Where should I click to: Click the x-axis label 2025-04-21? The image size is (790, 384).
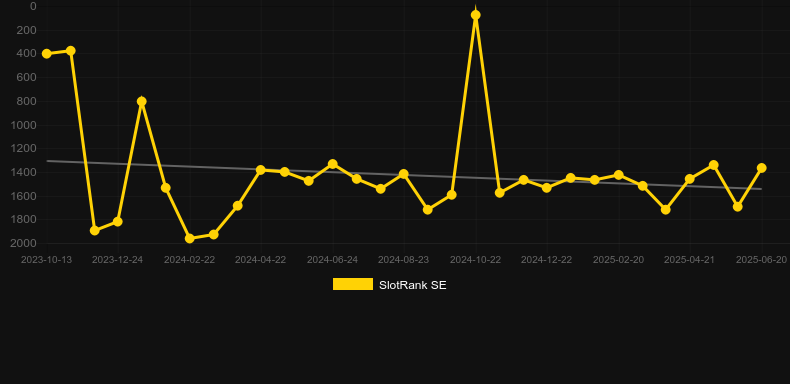coord(690,260)
